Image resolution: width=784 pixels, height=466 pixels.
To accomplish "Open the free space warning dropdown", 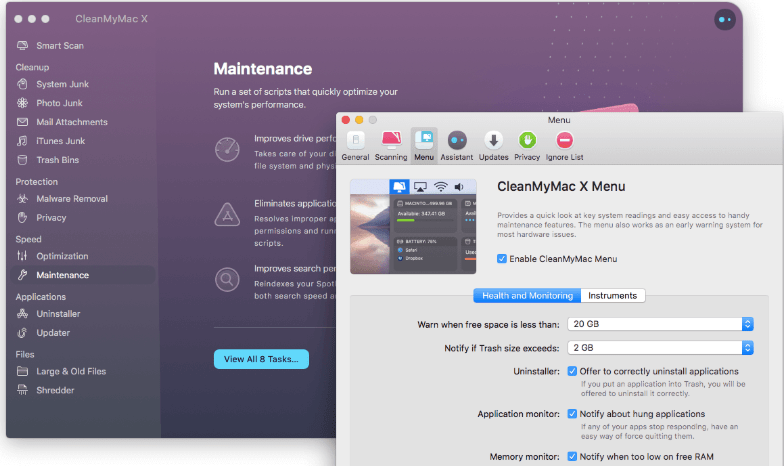I will [660, 324].
